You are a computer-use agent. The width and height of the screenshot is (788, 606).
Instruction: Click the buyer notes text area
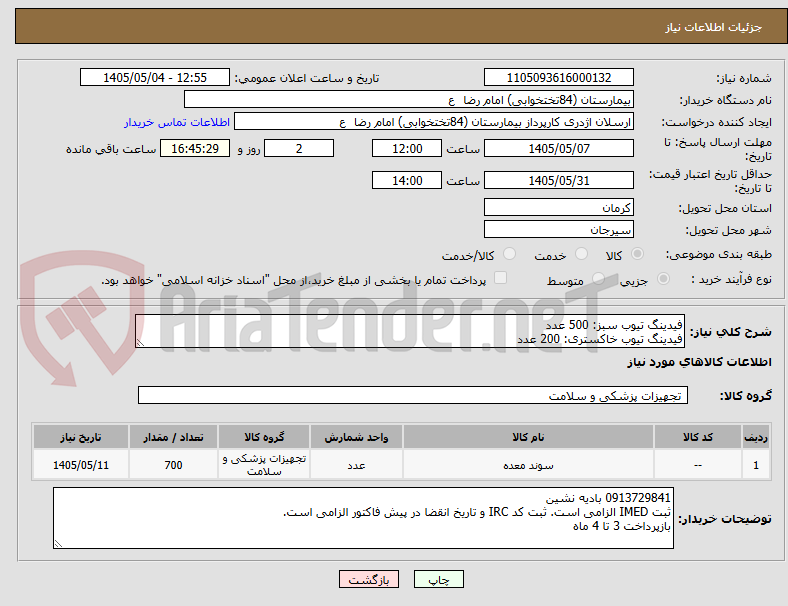(x=363, y=518)
